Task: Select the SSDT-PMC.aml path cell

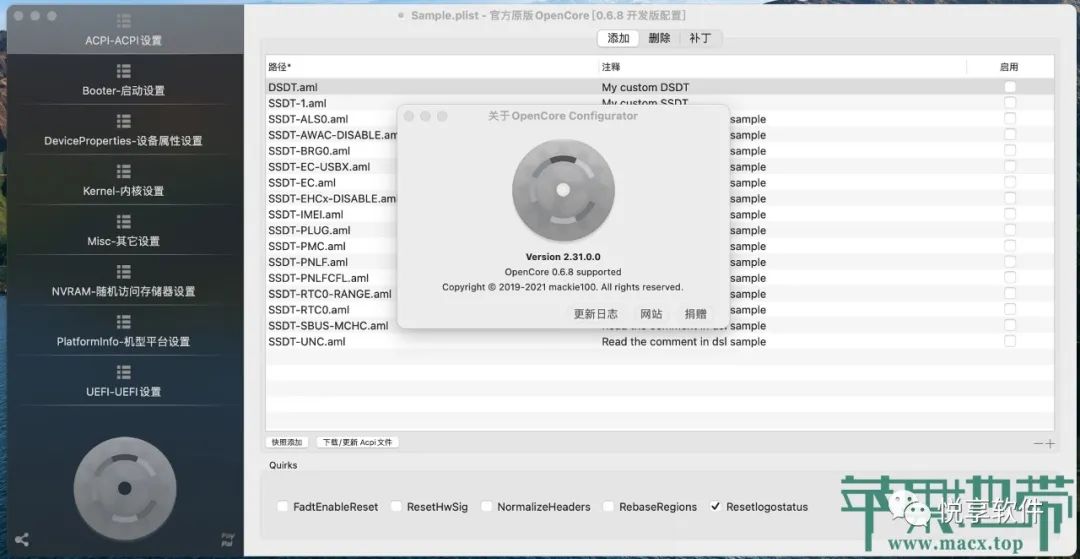Action: click(307, 246)
